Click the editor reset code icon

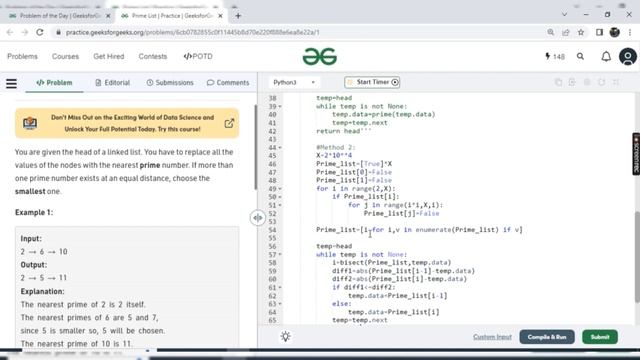(x=602, y=82)
